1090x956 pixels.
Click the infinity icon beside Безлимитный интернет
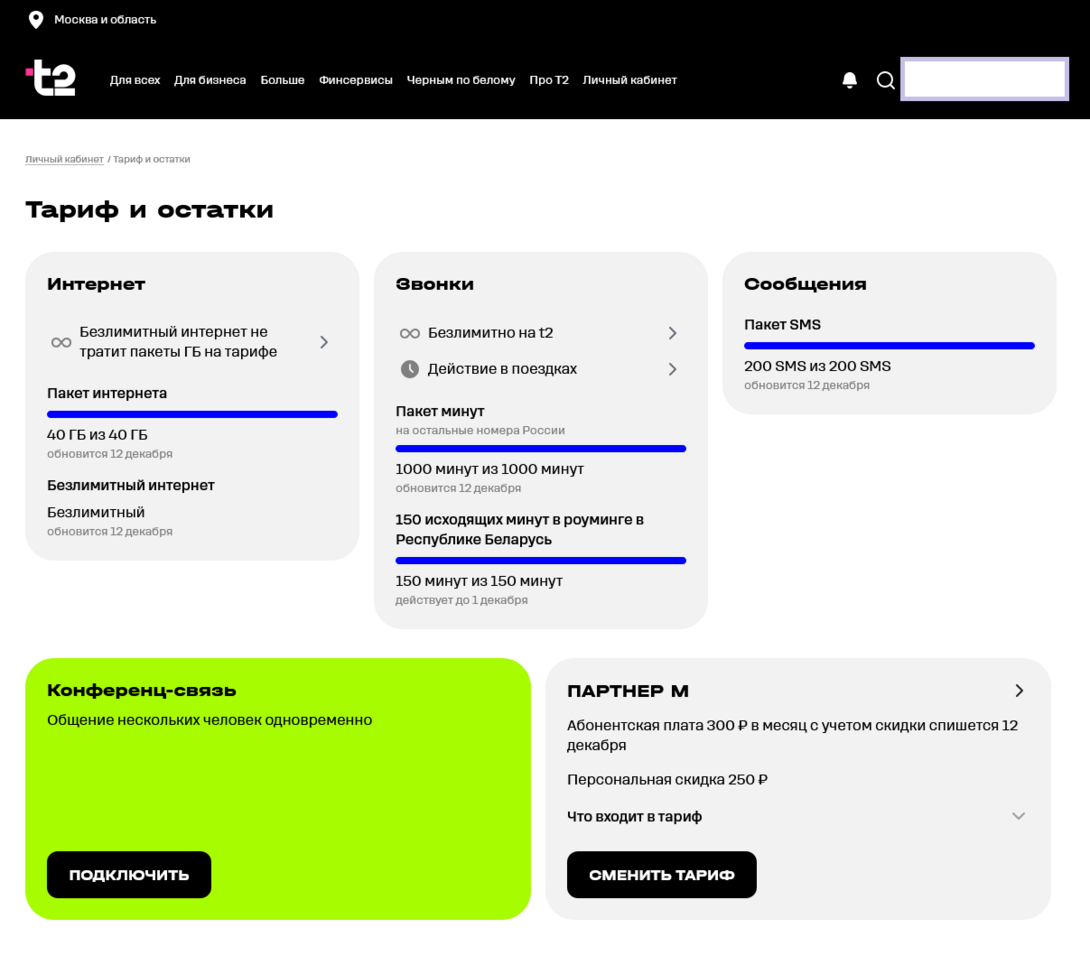tap(61, 342)
